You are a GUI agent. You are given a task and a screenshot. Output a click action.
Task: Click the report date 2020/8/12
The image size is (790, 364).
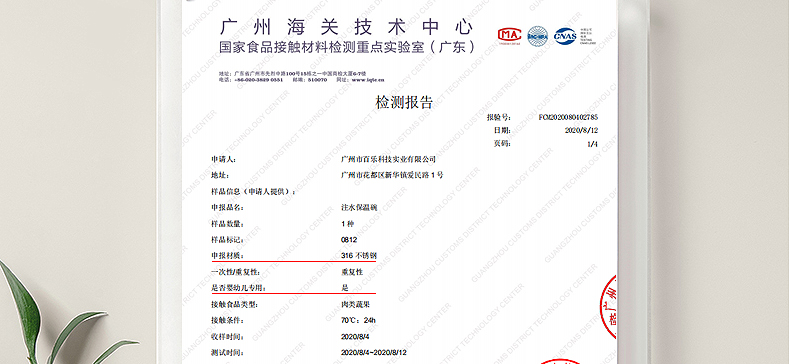[x=582, y=131]
